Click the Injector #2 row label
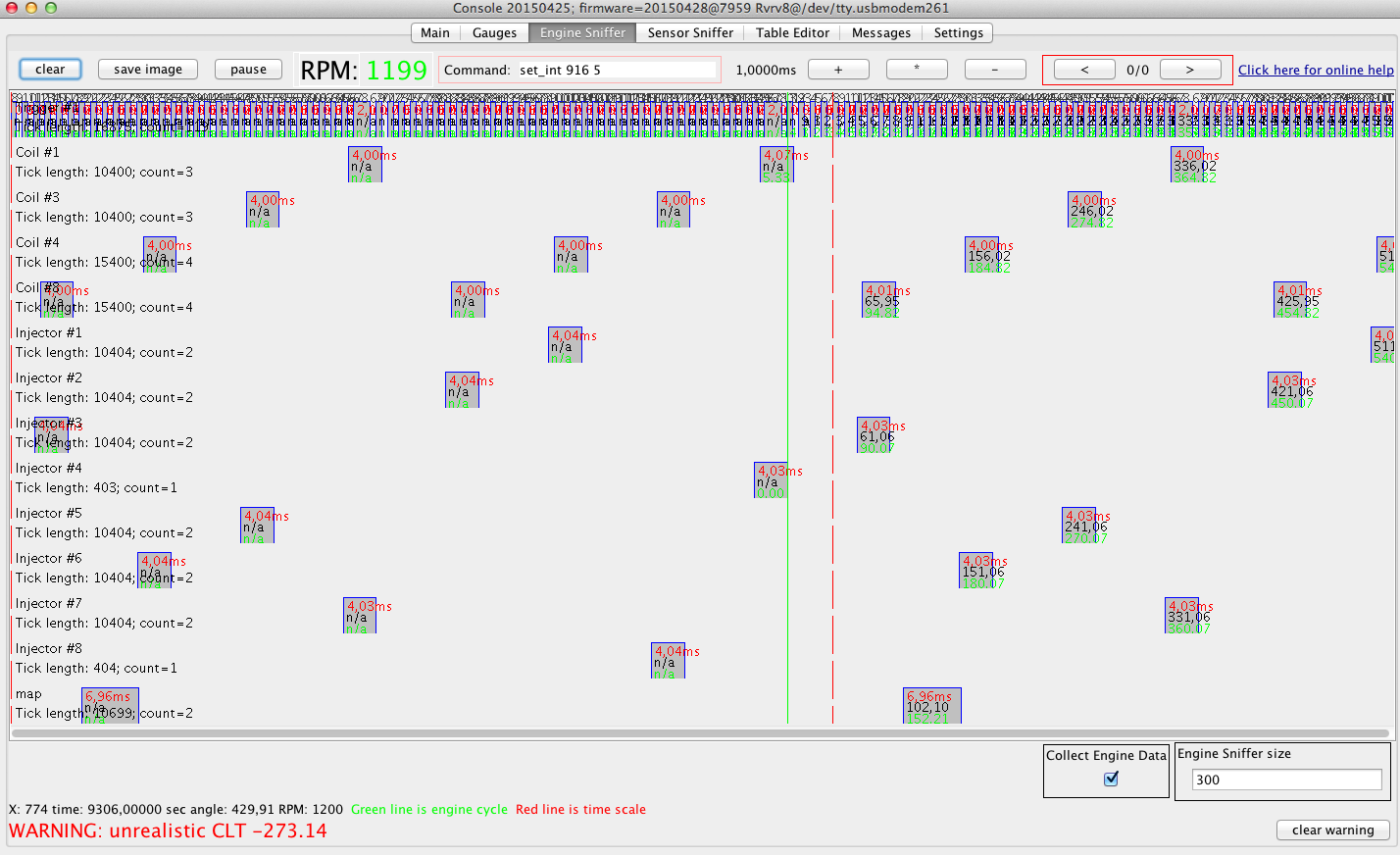This screenshot has width=1400, height=855. 49,377
